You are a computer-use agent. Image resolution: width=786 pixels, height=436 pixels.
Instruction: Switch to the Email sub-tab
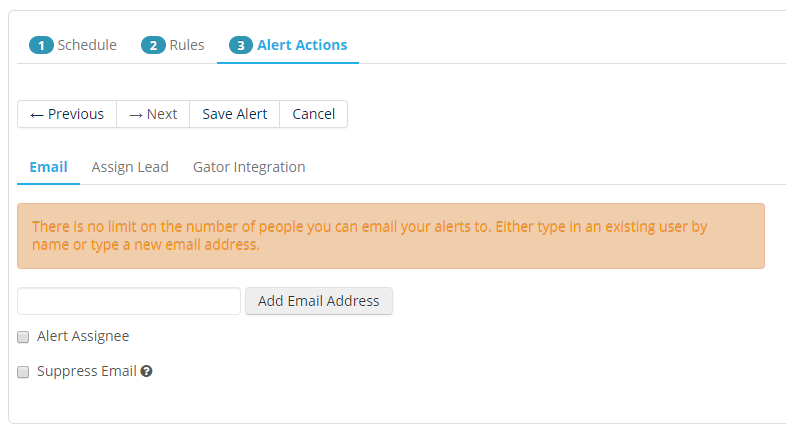tap(48, 167)
